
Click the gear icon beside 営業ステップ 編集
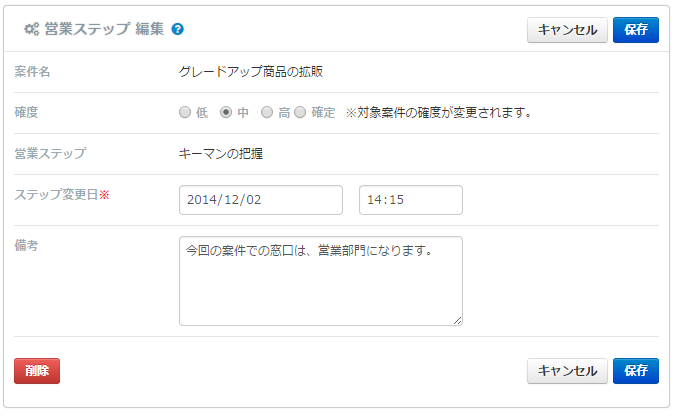tap(31, 29)
